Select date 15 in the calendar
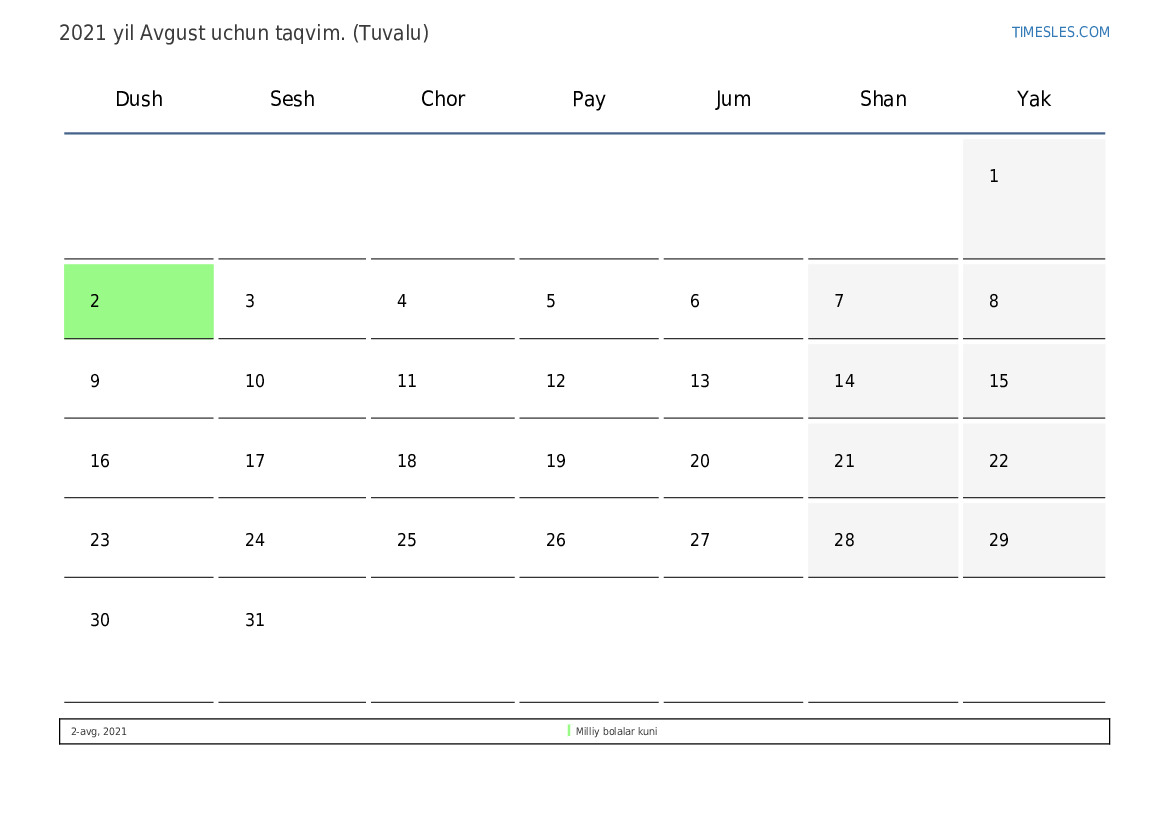 coord(1033,381)
